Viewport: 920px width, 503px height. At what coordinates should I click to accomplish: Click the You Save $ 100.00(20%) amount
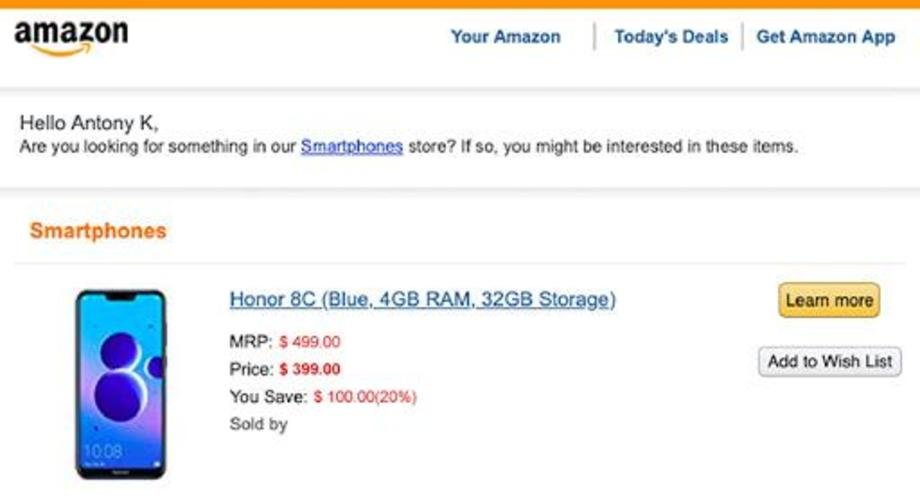pyautogui.click(x=365, y=397)
